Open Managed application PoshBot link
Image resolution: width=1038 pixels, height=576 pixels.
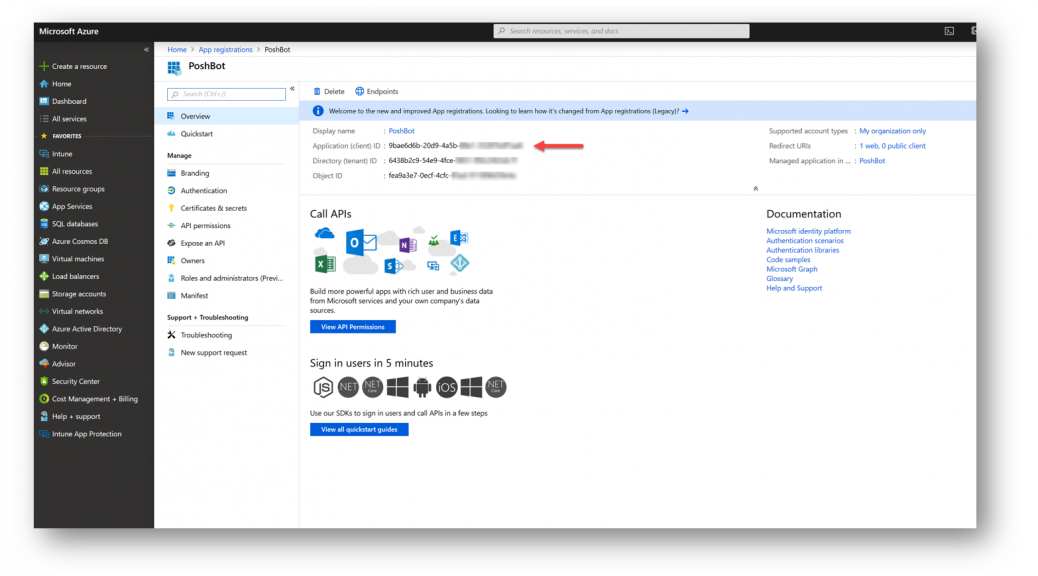click(872, 161)
